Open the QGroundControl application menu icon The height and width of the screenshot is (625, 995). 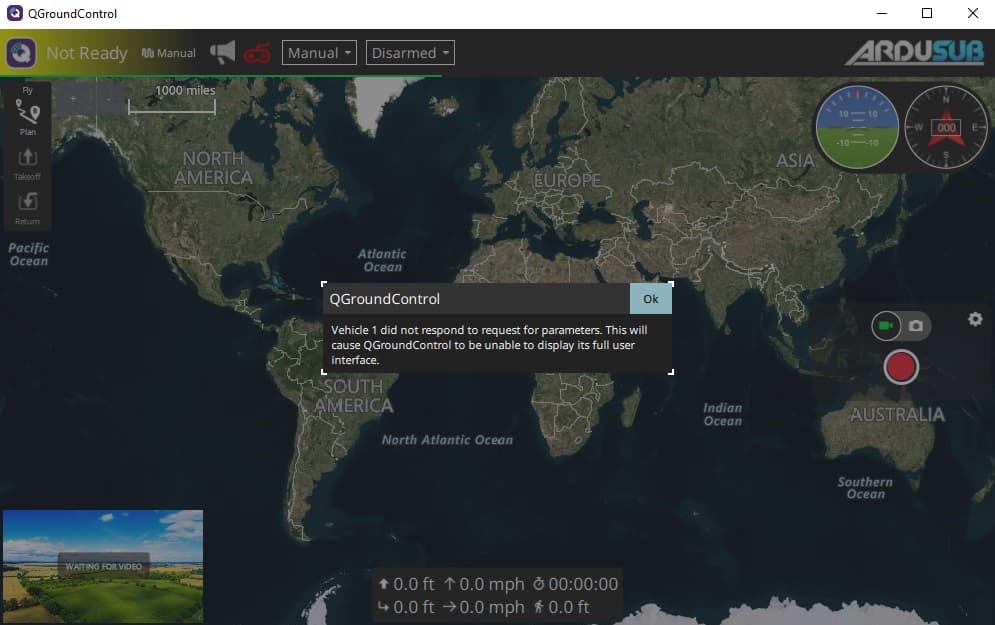pos(21,53)
